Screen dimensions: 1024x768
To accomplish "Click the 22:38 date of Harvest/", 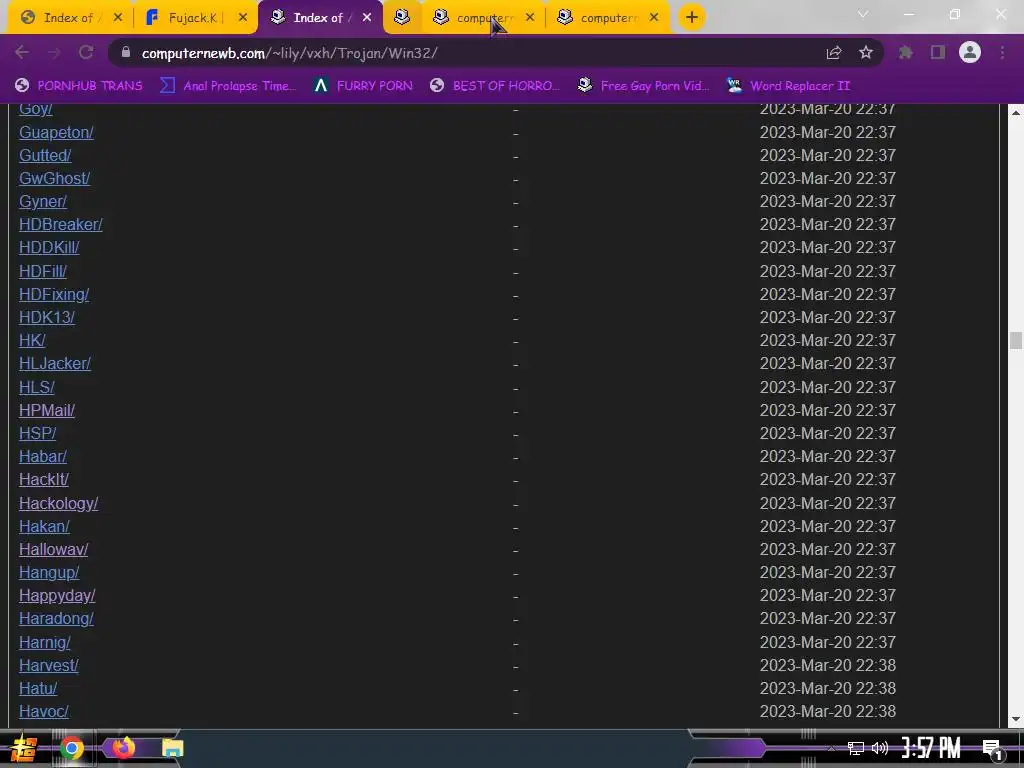I will pyautogui.click(x=827, y=665).
